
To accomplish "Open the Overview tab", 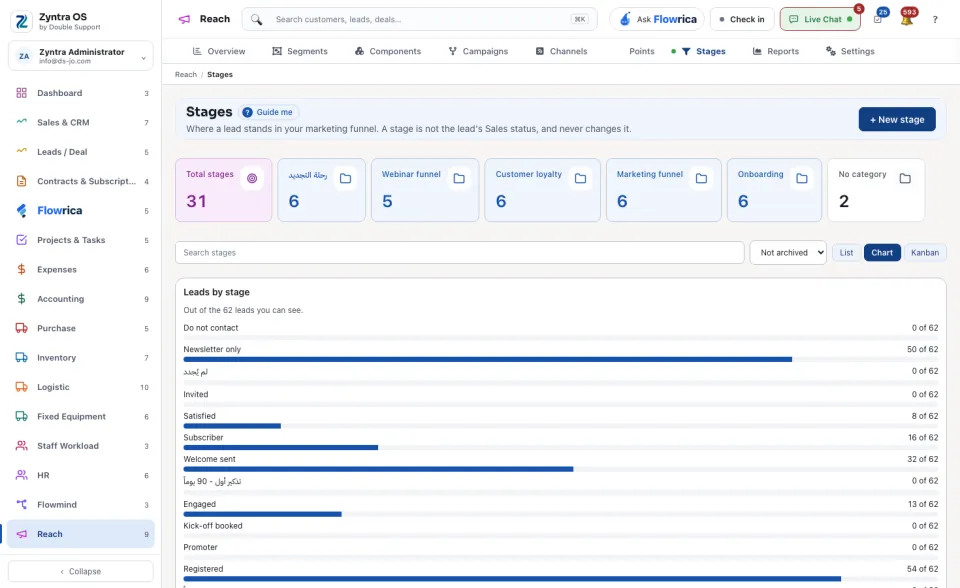I will click(219, 51).
